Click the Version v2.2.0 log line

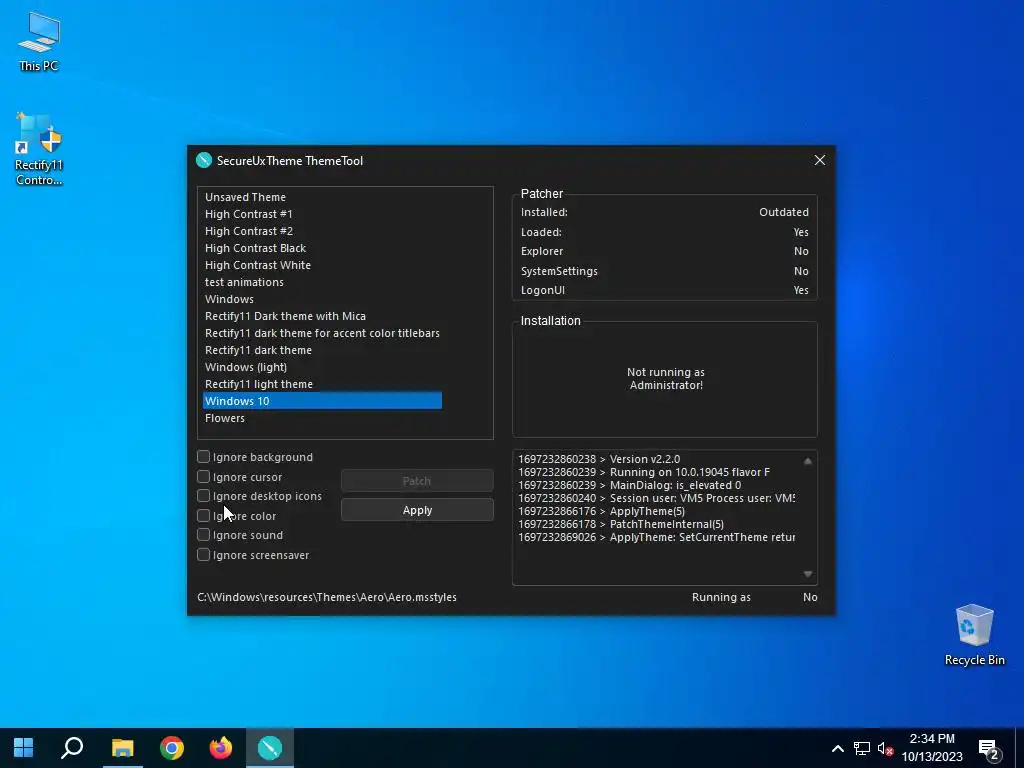click(x=599, y=459)
